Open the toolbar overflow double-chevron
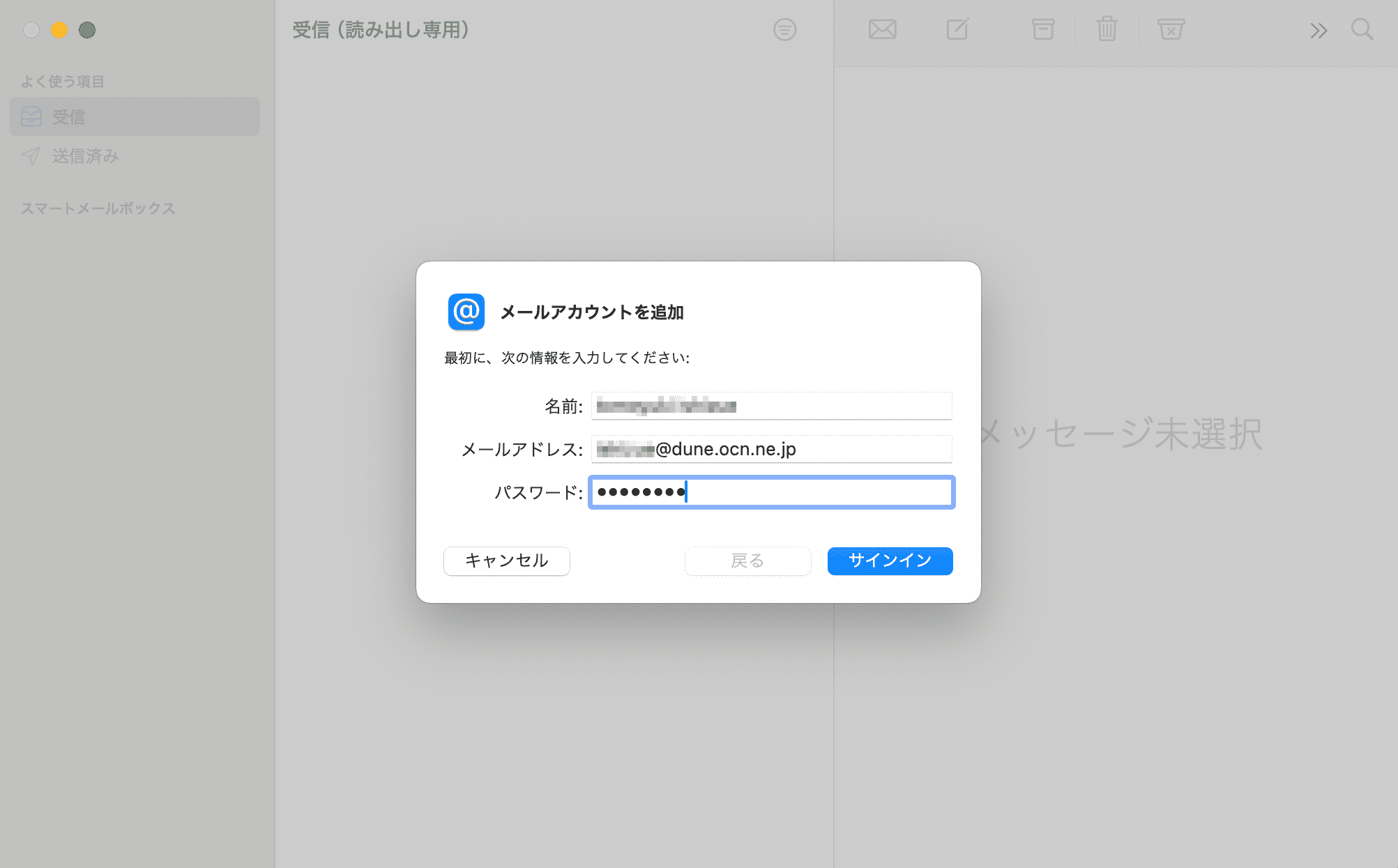Screen dimensions: 1398x868 coord(1318,30)
